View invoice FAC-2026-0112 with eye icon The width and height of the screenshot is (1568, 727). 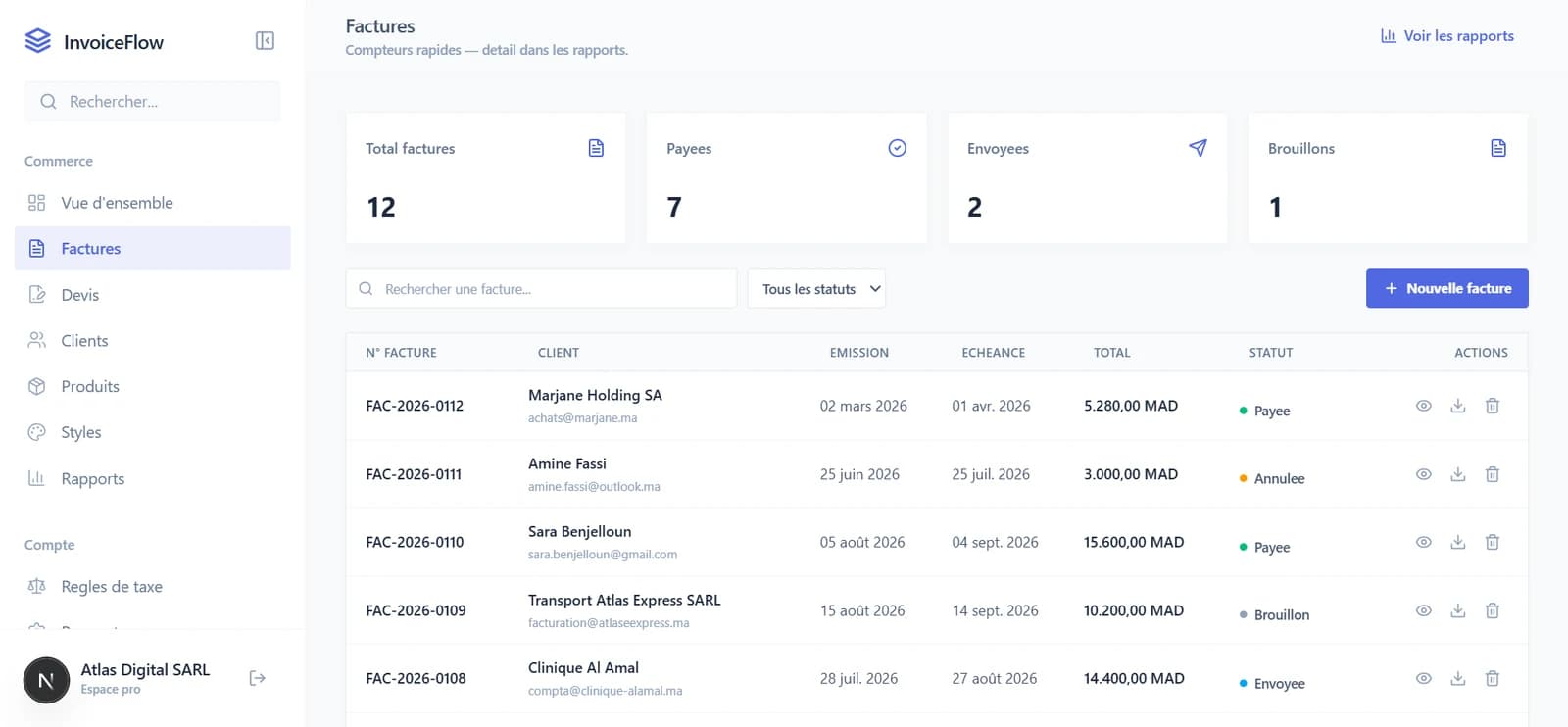[1424, 406]
